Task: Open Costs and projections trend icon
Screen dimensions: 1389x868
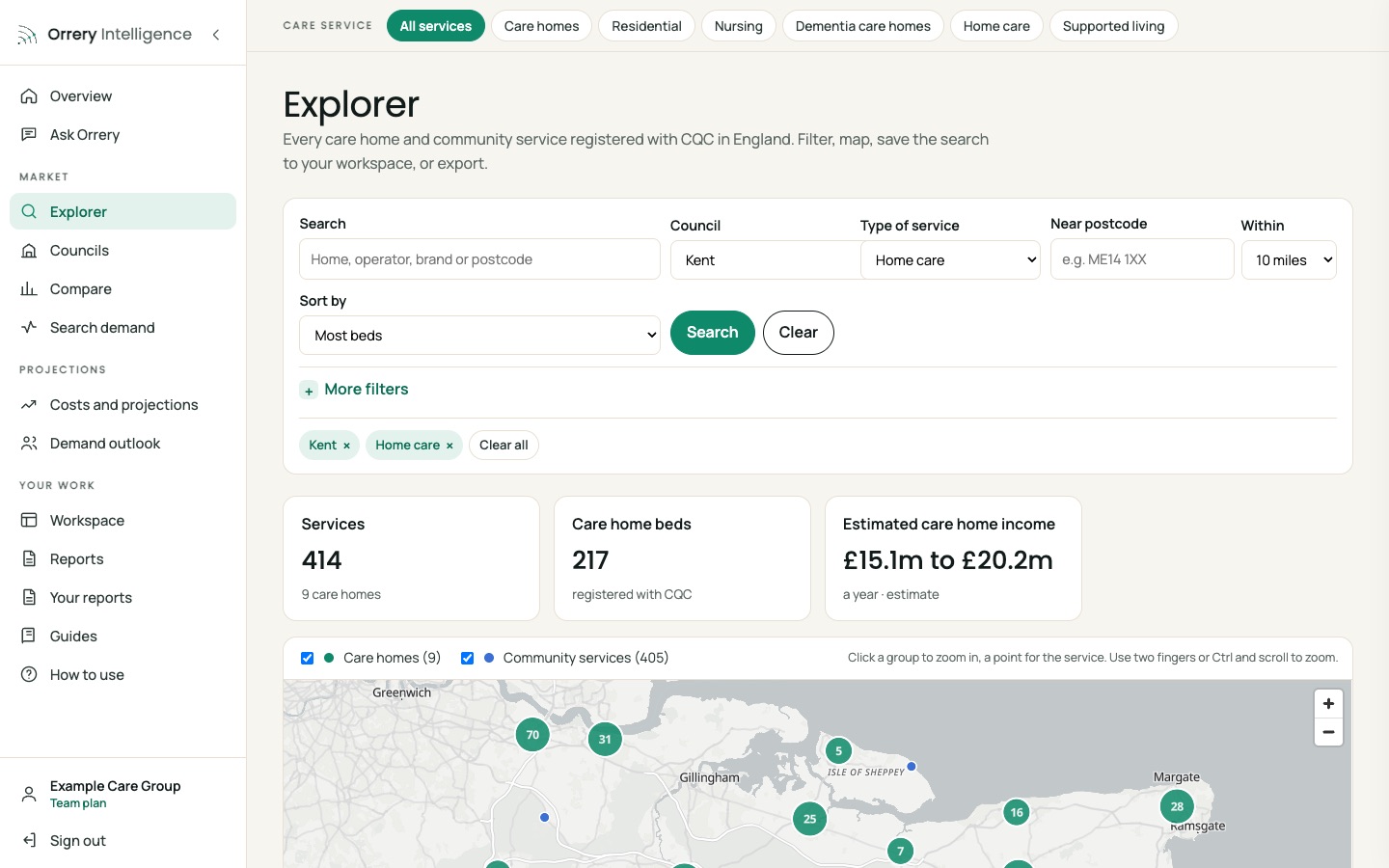Action: coord(29,405)
